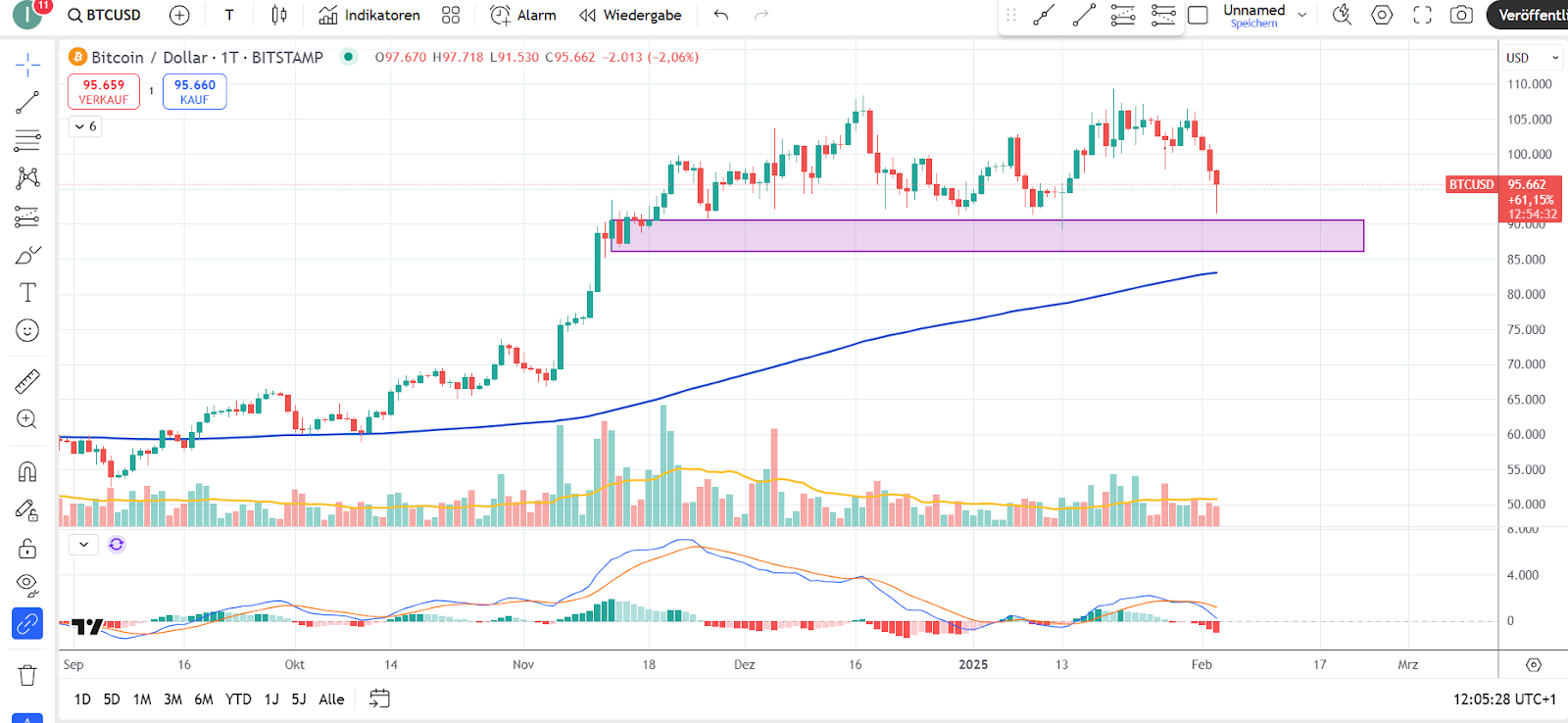Select the 1M time range
Image resolution: width=1568 pixels, height=723 pixels.
pos(142,699)
